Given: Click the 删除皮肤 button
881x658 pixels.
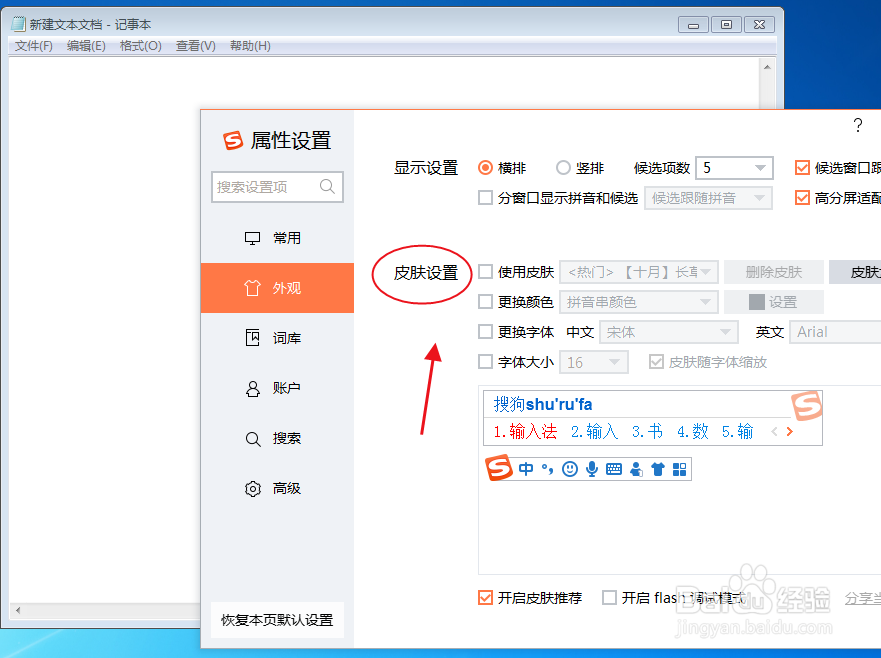Looking at the screenshot, I should pos(774,272).
